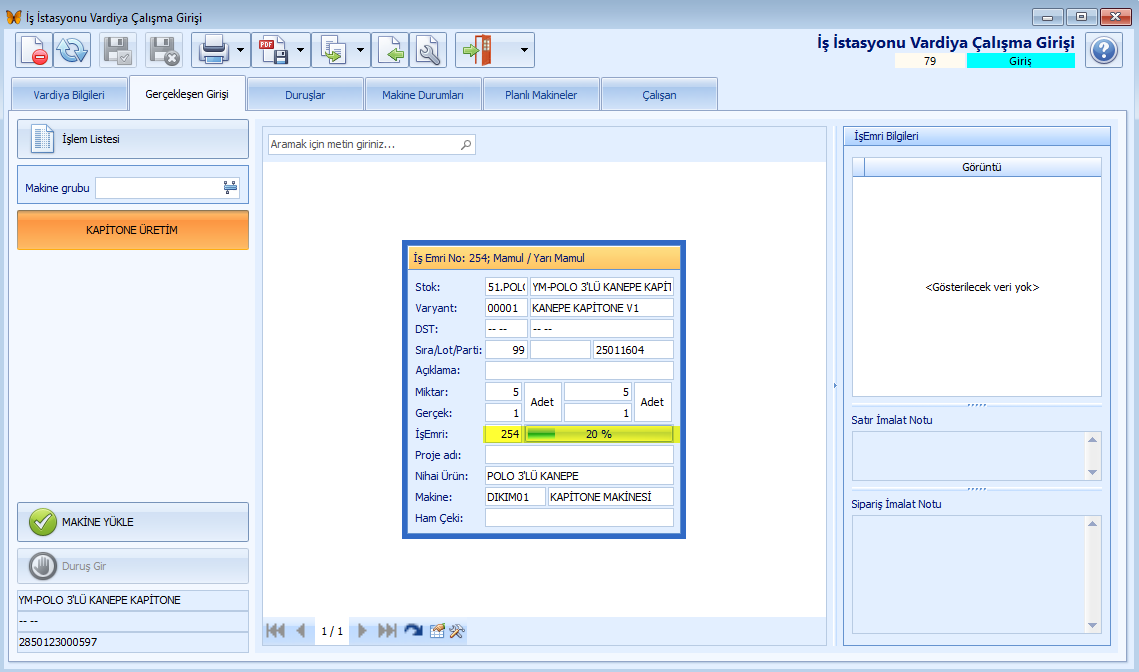Click the İş Emri No: 254 card header
Image resolution: width=1139 pixels, height=672 pixels.
[x=544, y=258]
